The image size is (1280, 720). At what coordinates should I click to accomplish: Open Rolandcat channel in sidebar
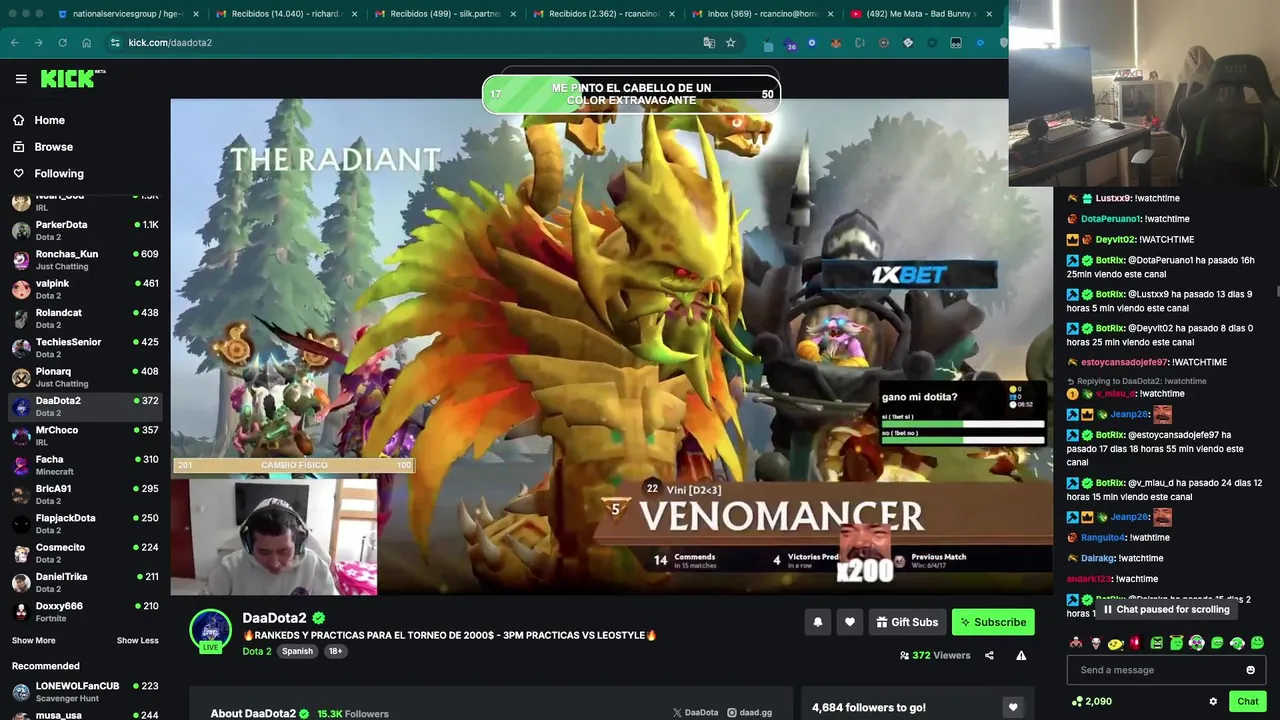85,318
